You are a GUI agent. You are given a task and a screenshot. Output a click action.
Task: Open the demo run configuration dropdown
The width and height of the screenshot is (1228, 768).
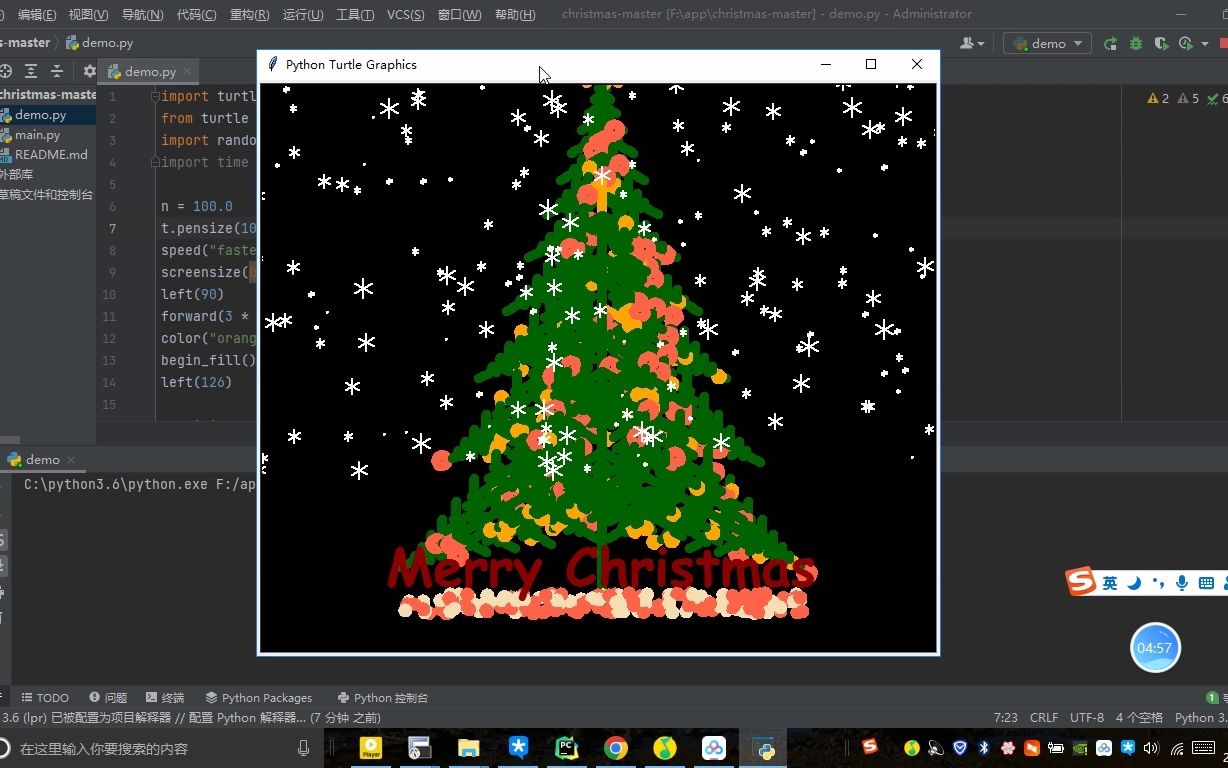pos(1046,43)
